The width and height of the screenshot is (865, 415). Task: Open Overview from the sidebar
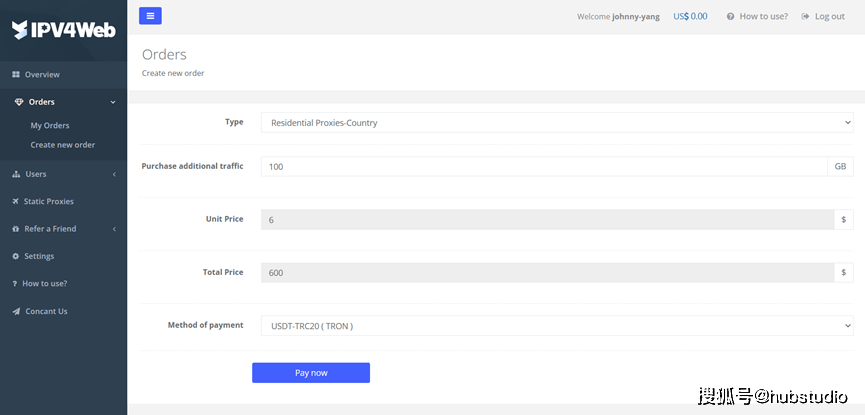pyautogui.click(x=42, y=75)
